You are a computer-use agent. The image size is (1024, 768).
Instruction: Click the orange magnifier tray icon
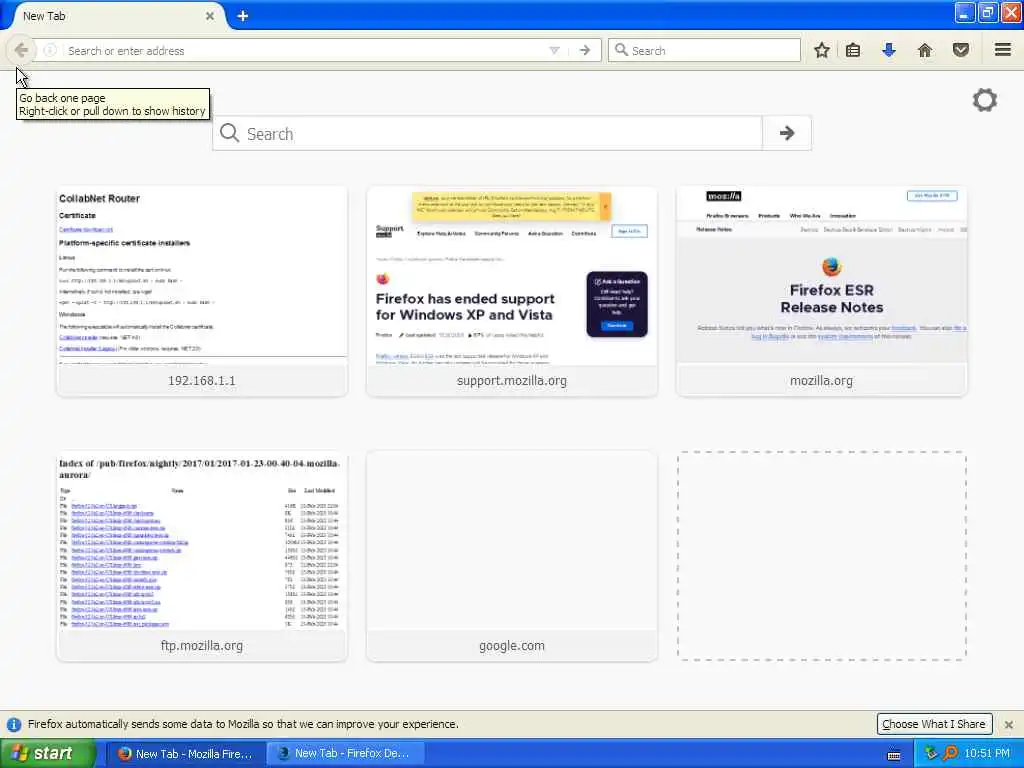[x=950, y=754]
